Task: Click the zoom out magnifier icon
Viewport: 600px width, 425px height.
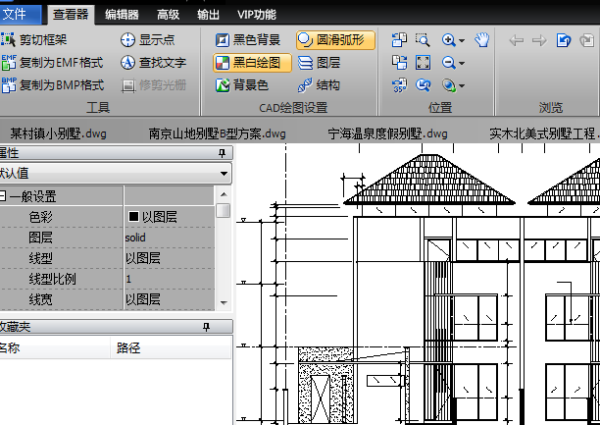Action: 448,62
